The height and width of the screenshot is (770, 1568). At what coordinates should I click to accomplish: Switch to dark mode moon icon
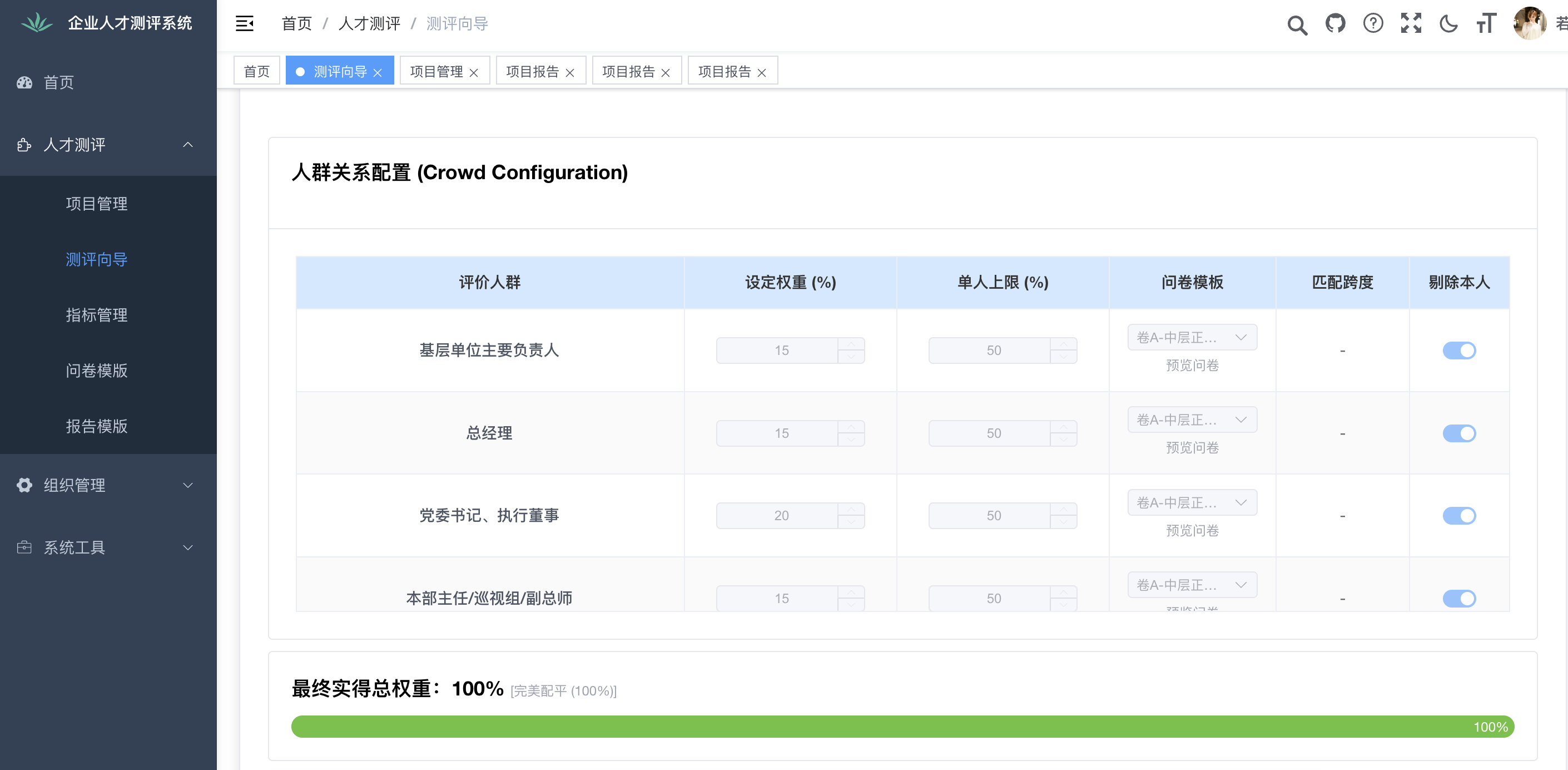click(1448, 24)
